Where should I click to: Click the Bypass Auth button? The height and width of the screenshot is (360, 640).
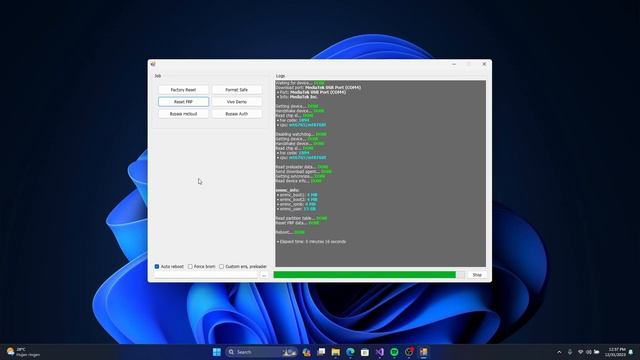(x=237, y=114)
